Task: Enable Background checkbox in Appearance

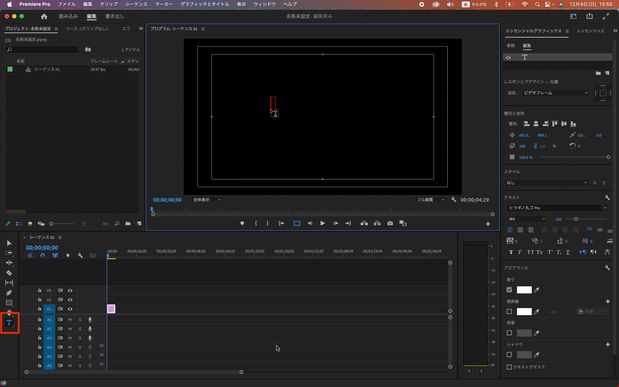Action: tap(509, 333)
